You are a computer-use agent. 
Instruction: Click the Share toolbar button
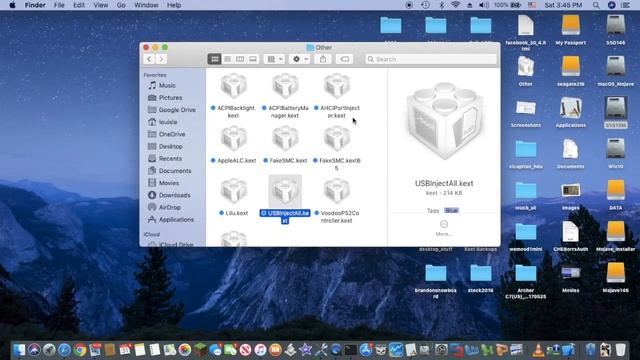pyautogui.click(x=323, y=59)
